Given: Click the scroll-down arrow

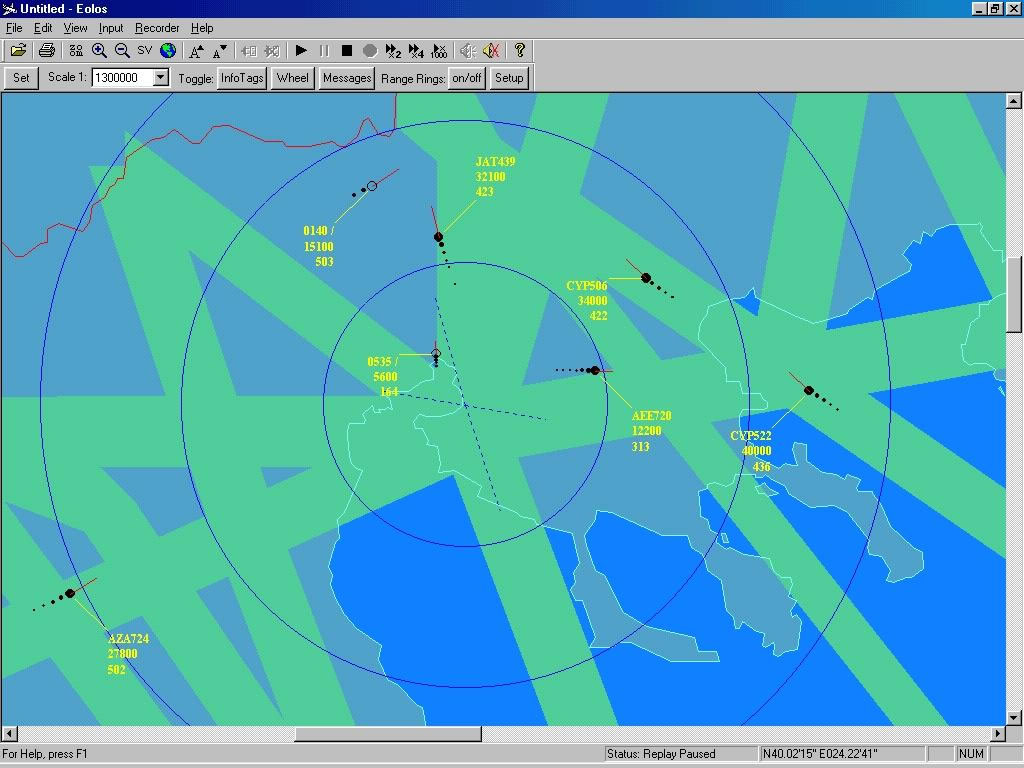Looking at the screenshot, I should (1014, 718).
